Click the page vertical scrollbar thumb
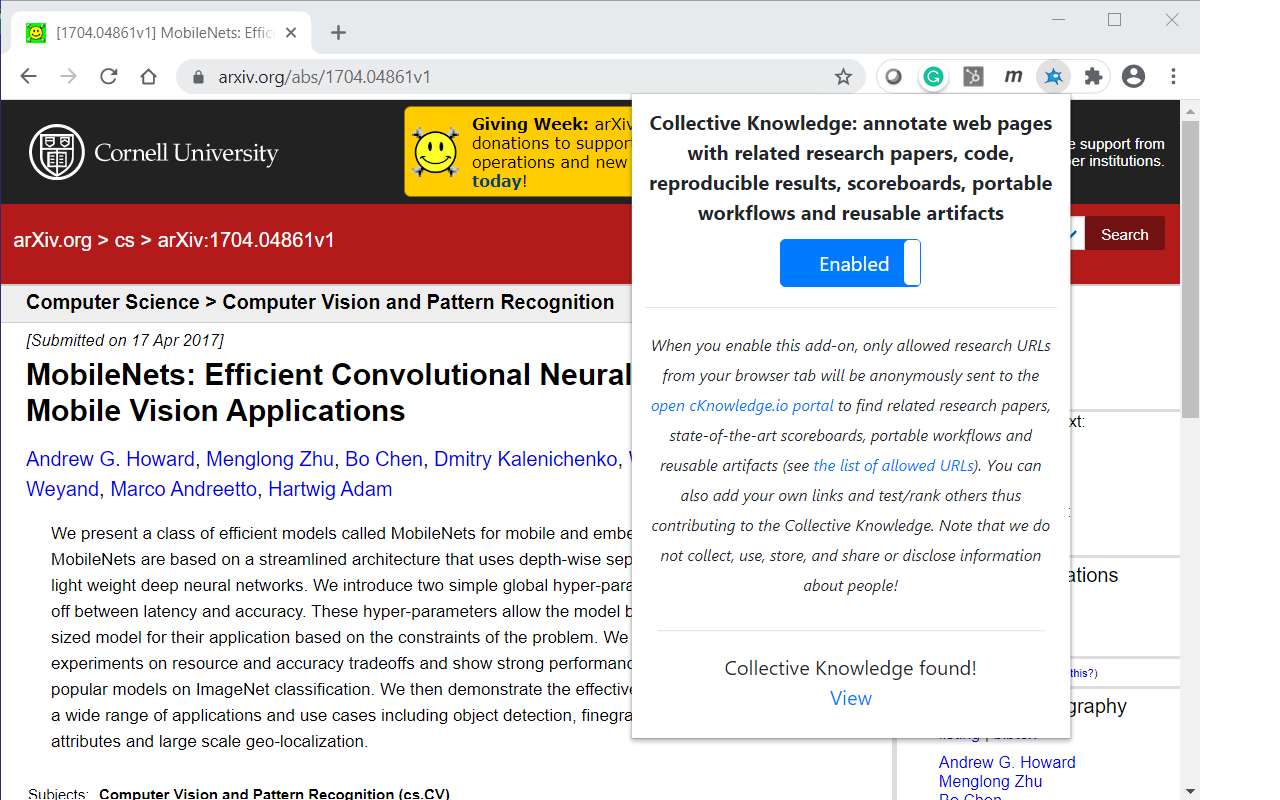 1190,268
